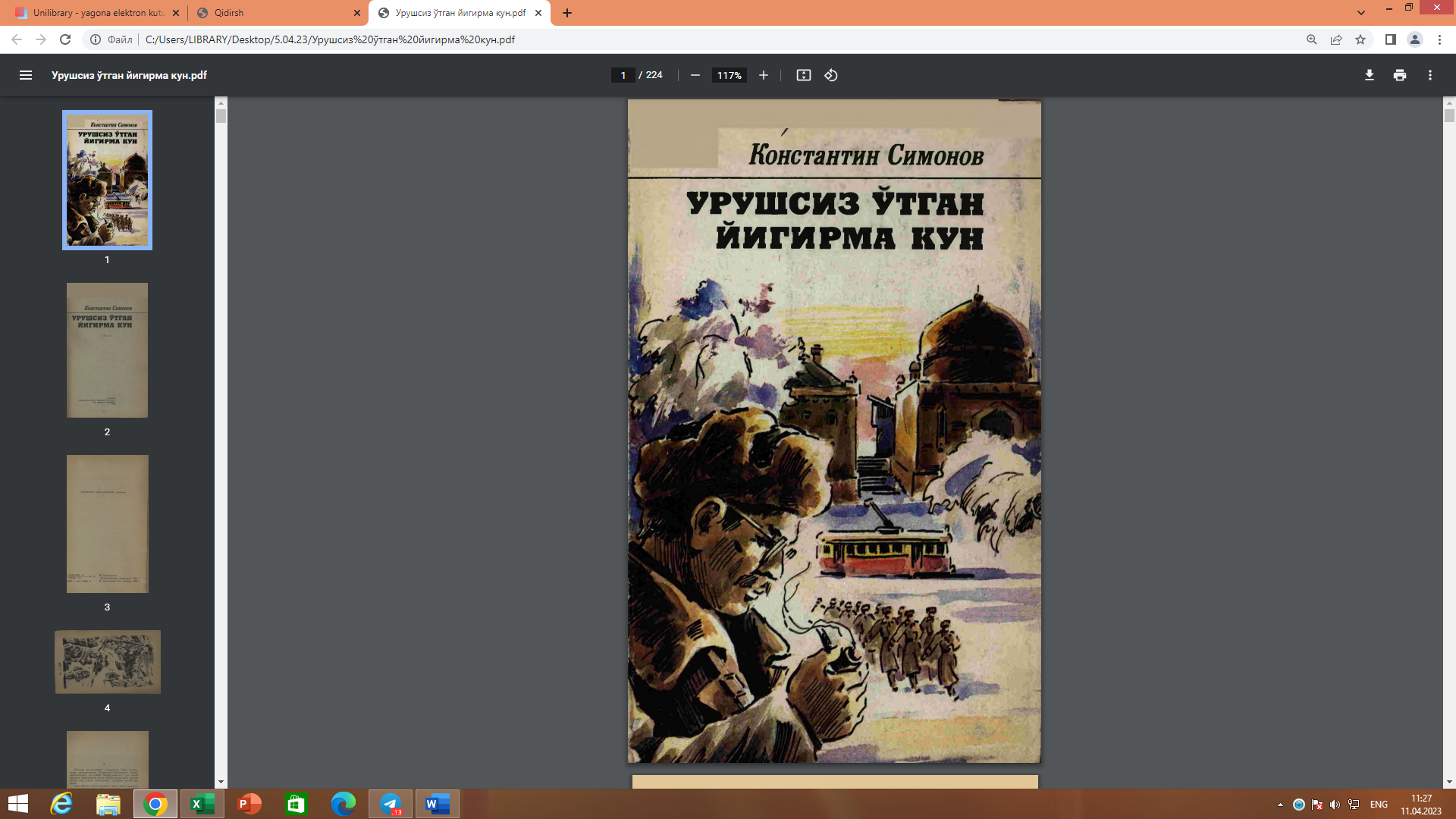
Task: Click the zoom percentage field showing 117%
Action: 730,75
